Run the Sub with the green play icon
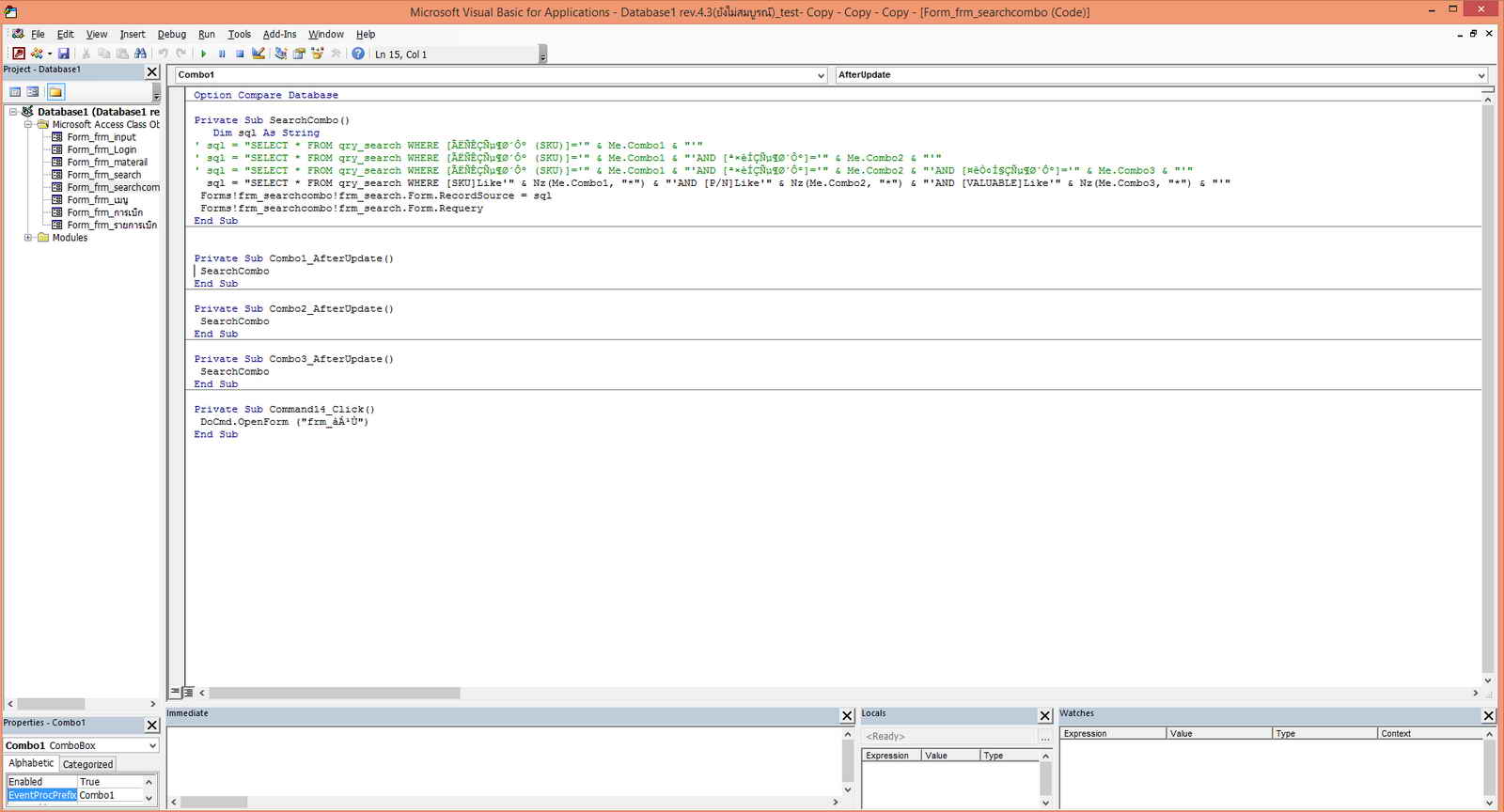 (203, 54)
